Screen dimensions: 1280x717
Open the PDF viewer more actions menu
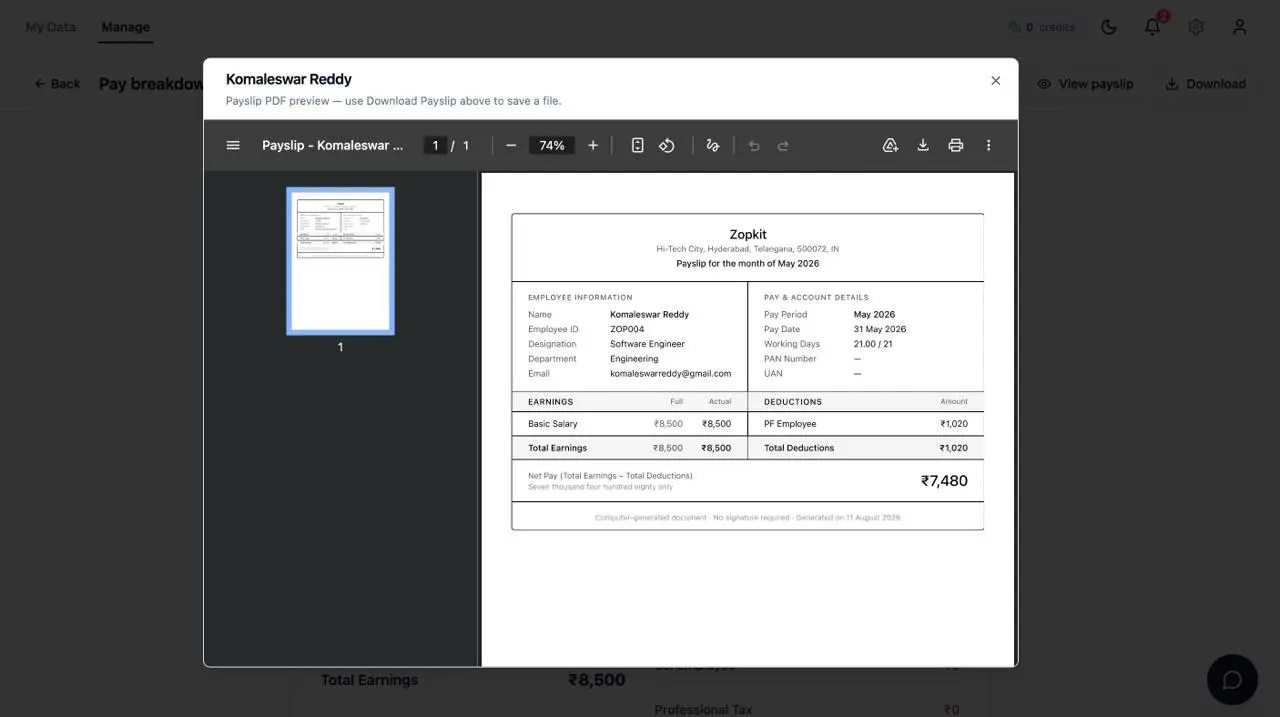tap(989, 145)
